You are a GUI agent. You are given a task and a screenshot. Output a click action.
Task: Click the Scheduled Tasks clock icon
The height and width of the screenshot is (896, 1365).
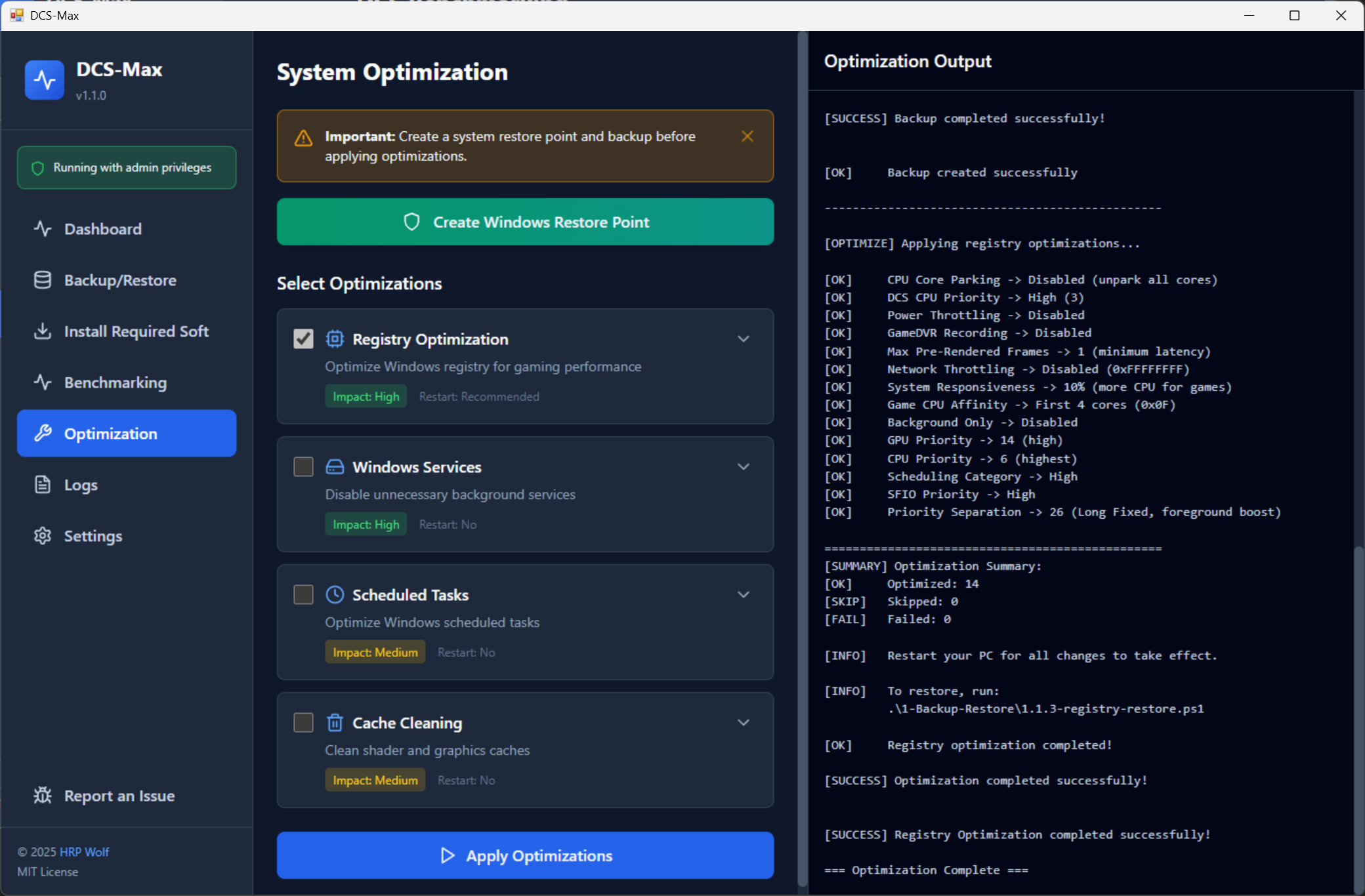335,595
